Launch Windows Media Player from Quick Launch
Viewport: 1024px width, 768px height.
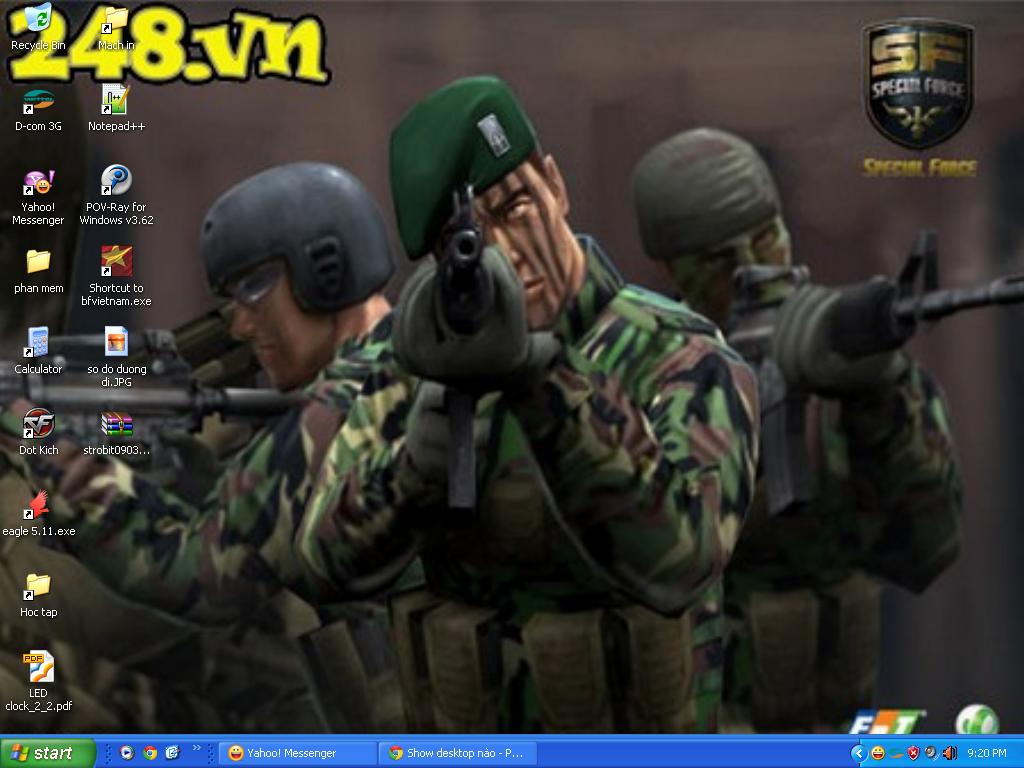pos(127,753)
